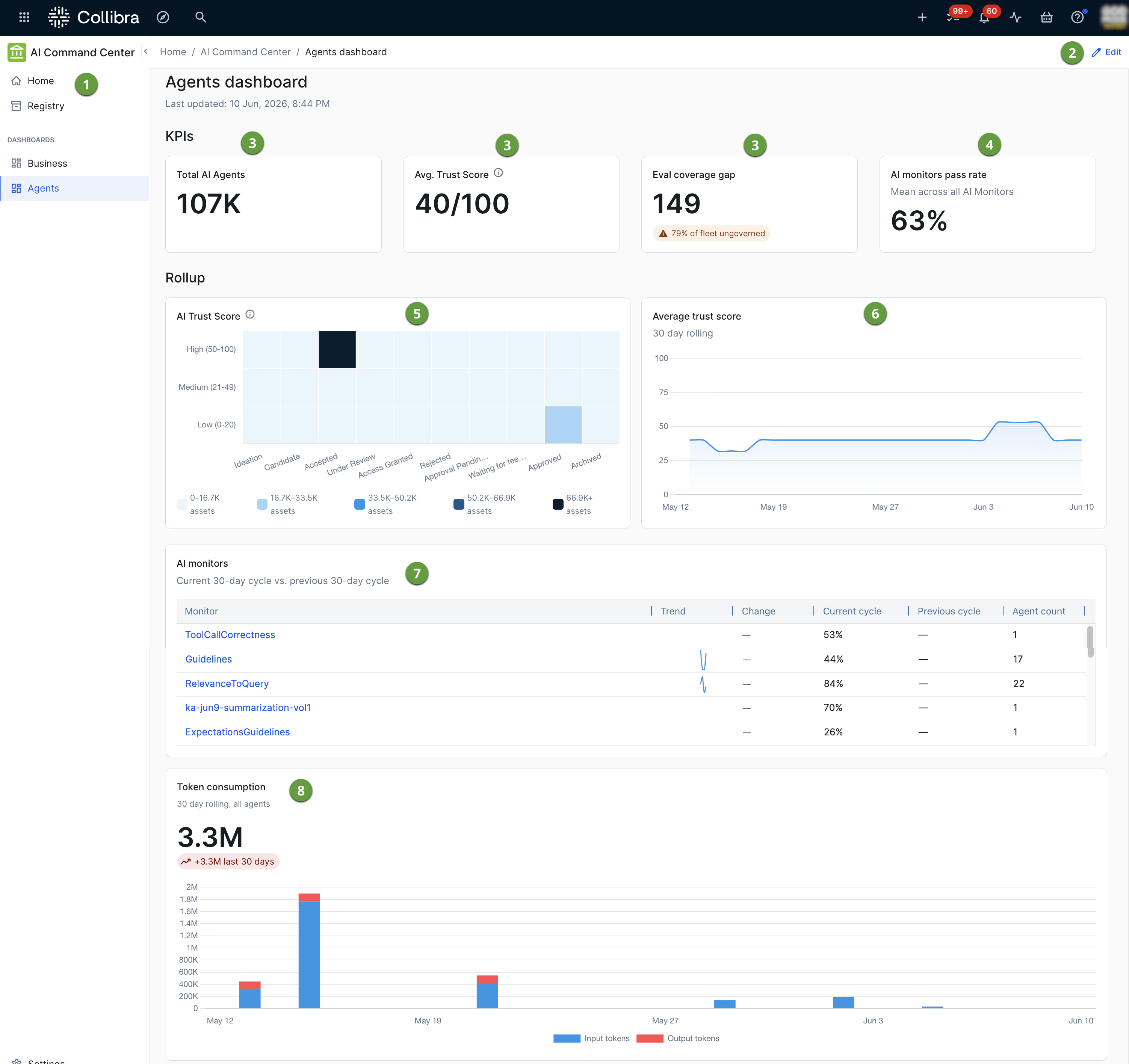The image size is (1129, 1064).
Task: Open the tasks icon with 99+ badge
Action: (954, 18)
